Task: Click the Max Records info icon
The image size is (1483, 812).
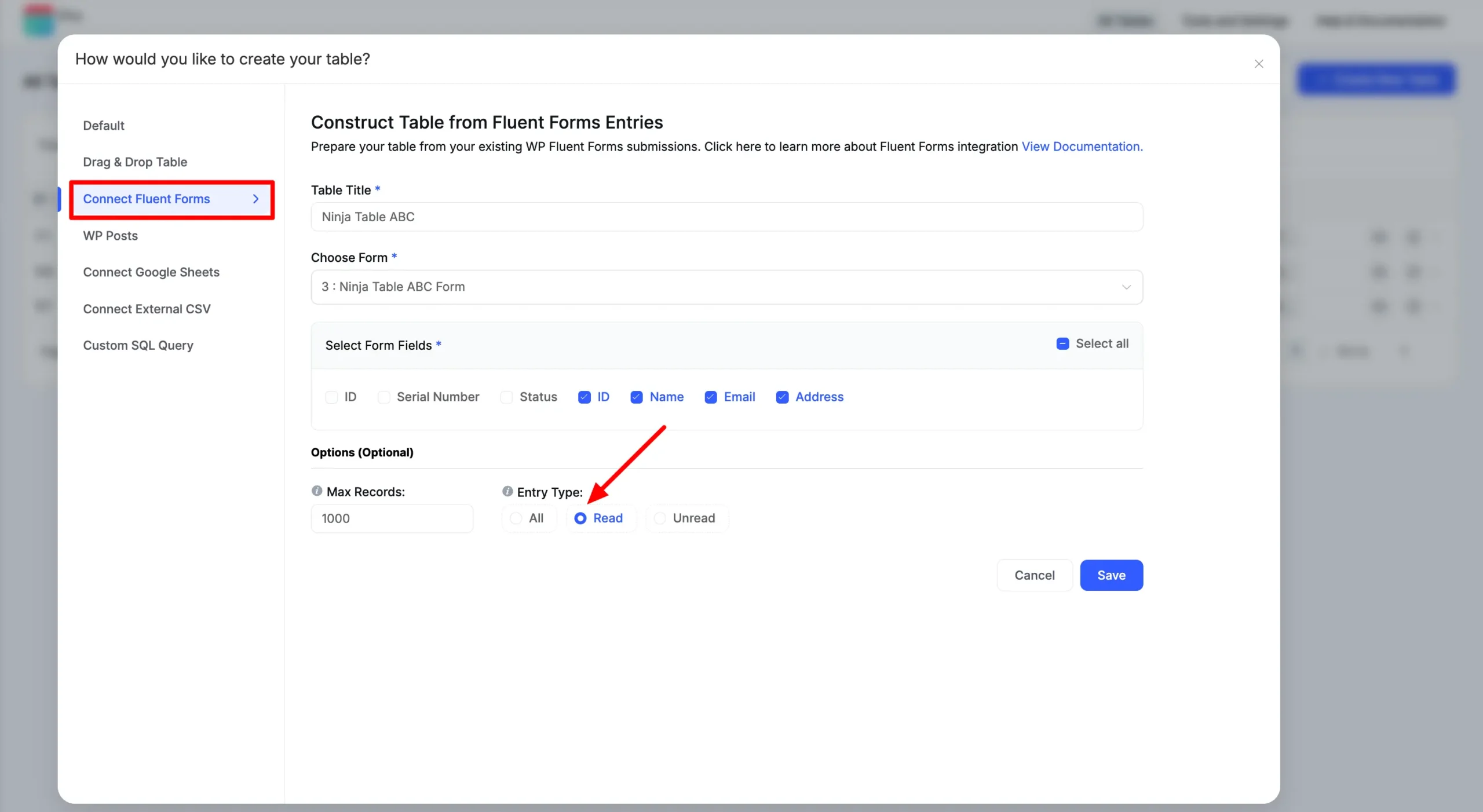Action: point(317,491)
